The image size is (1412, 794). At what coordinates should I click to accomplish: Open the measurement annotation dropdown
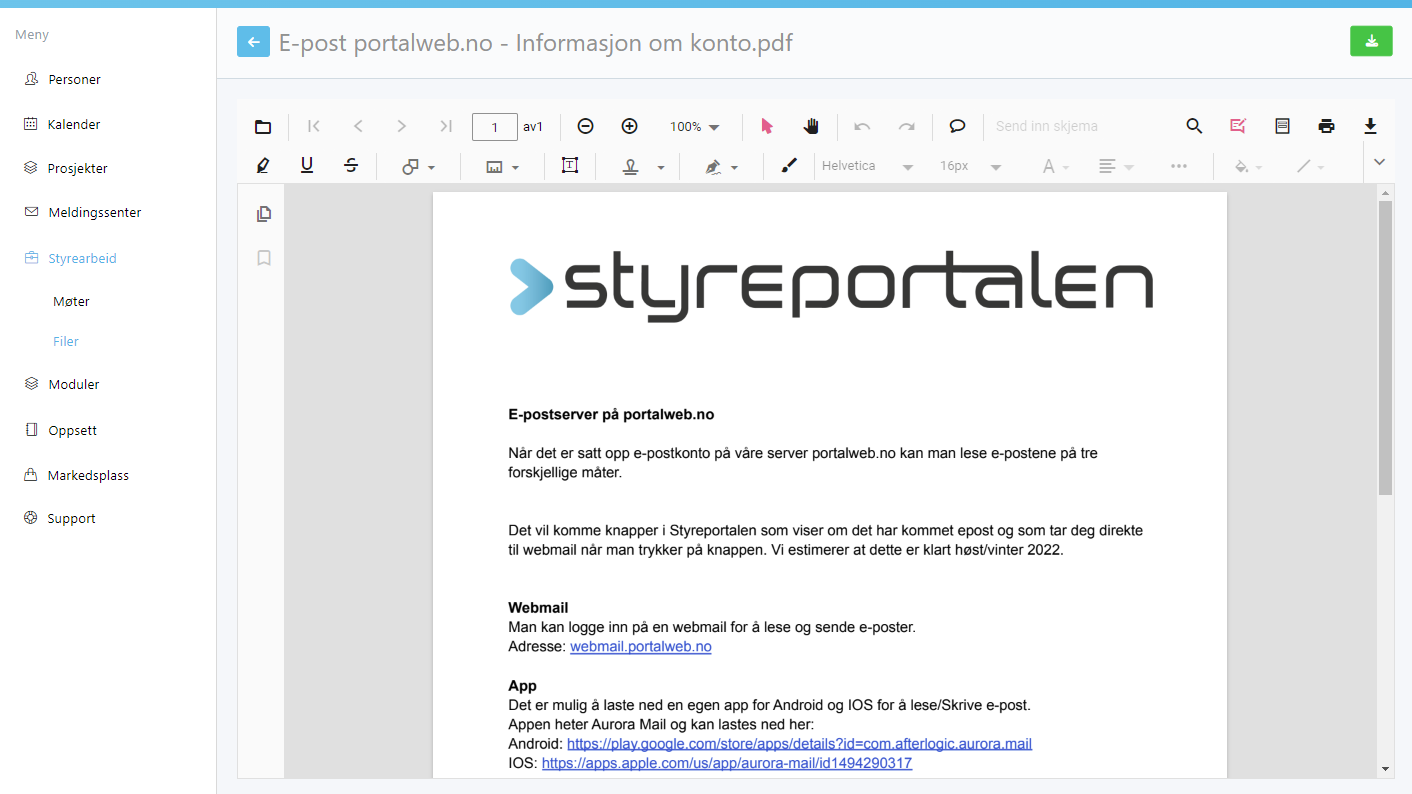[502, 167]
